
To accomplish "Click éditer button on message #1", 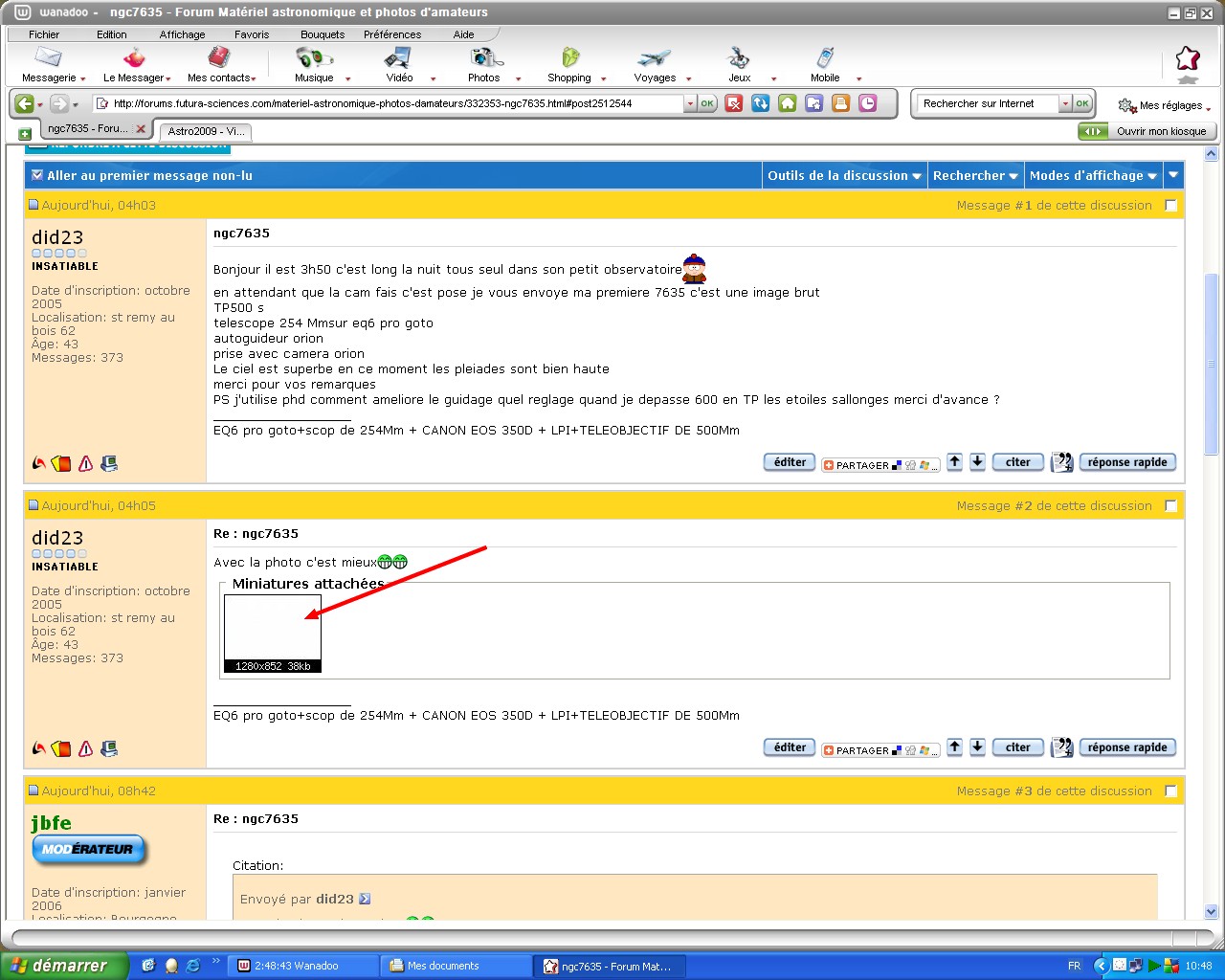I will [790, 462].
